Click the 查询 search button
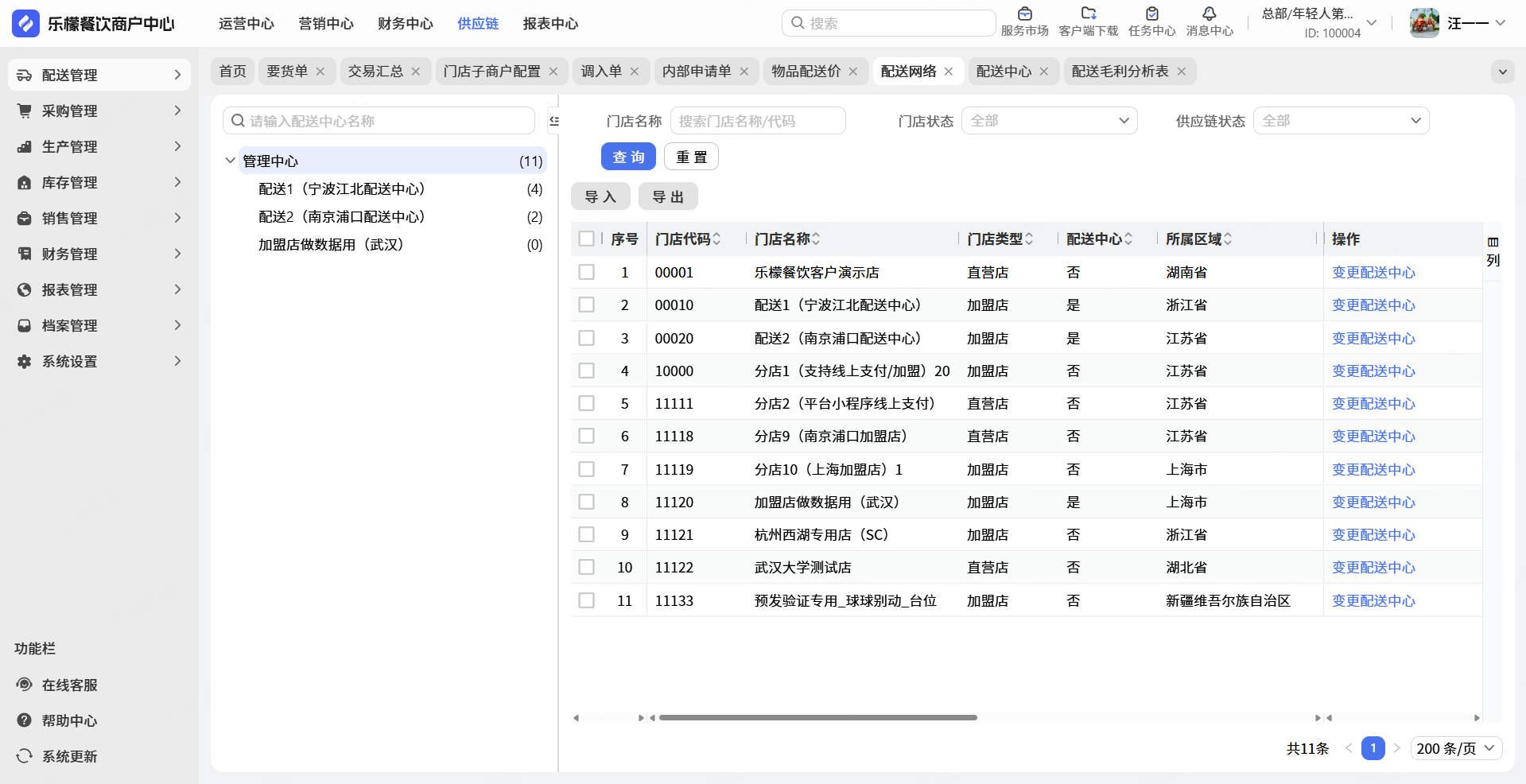1526x784 pixels. click(628, 157)
